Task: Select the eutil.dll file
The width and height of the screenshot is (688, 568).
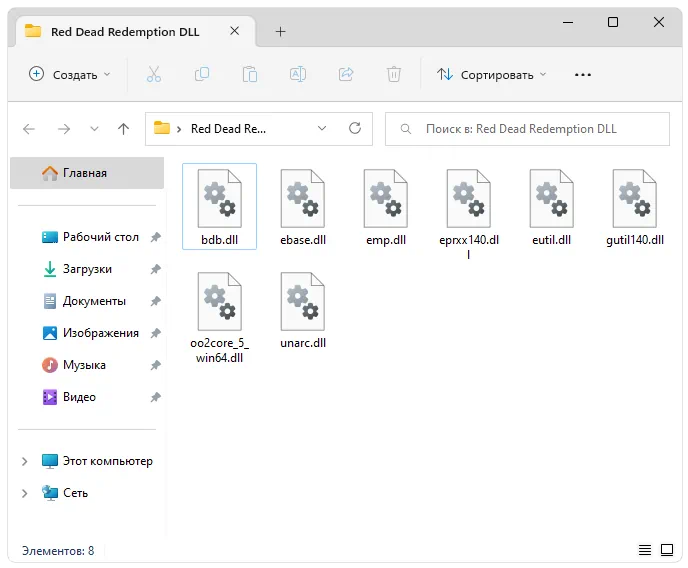Action: [x=552, y=207]
